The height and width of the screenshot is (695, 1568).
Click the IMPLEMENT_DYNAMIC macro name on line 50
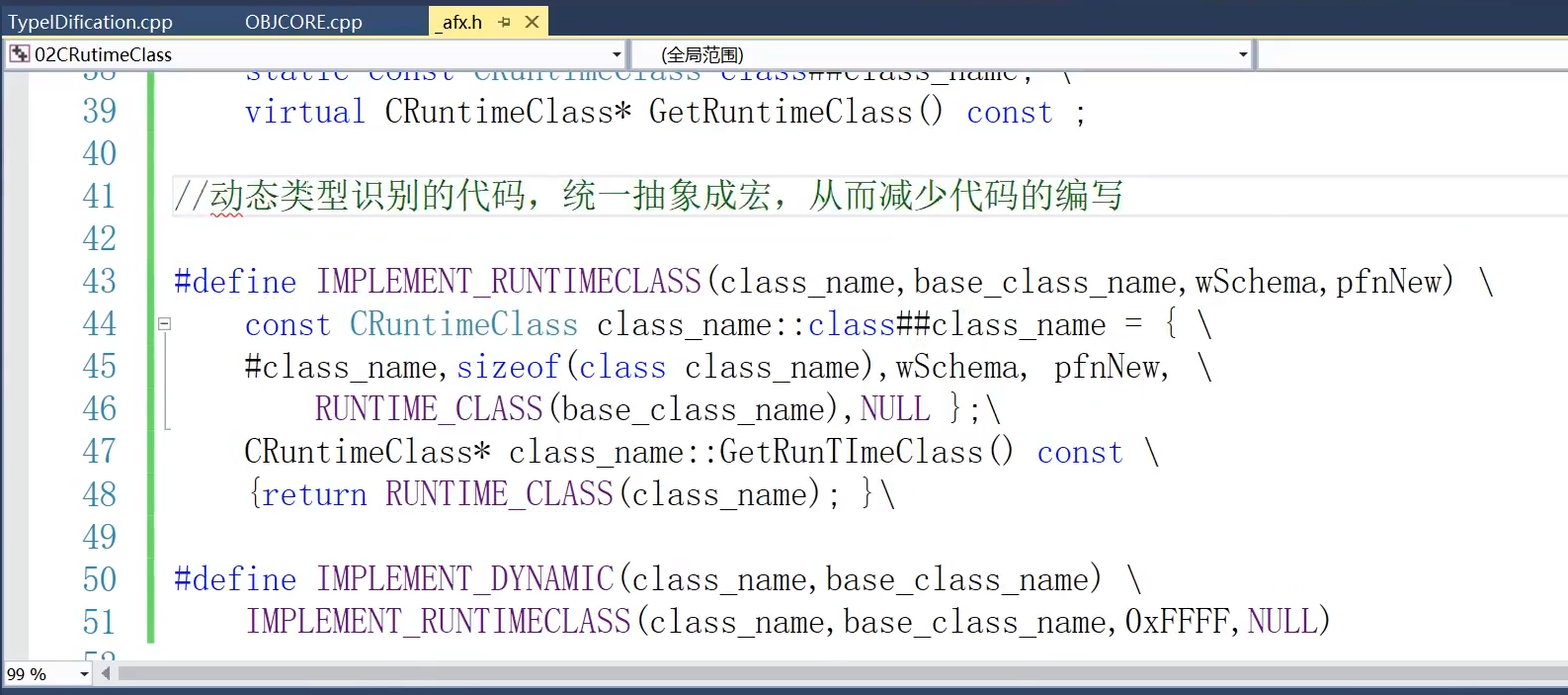(465, 579)
